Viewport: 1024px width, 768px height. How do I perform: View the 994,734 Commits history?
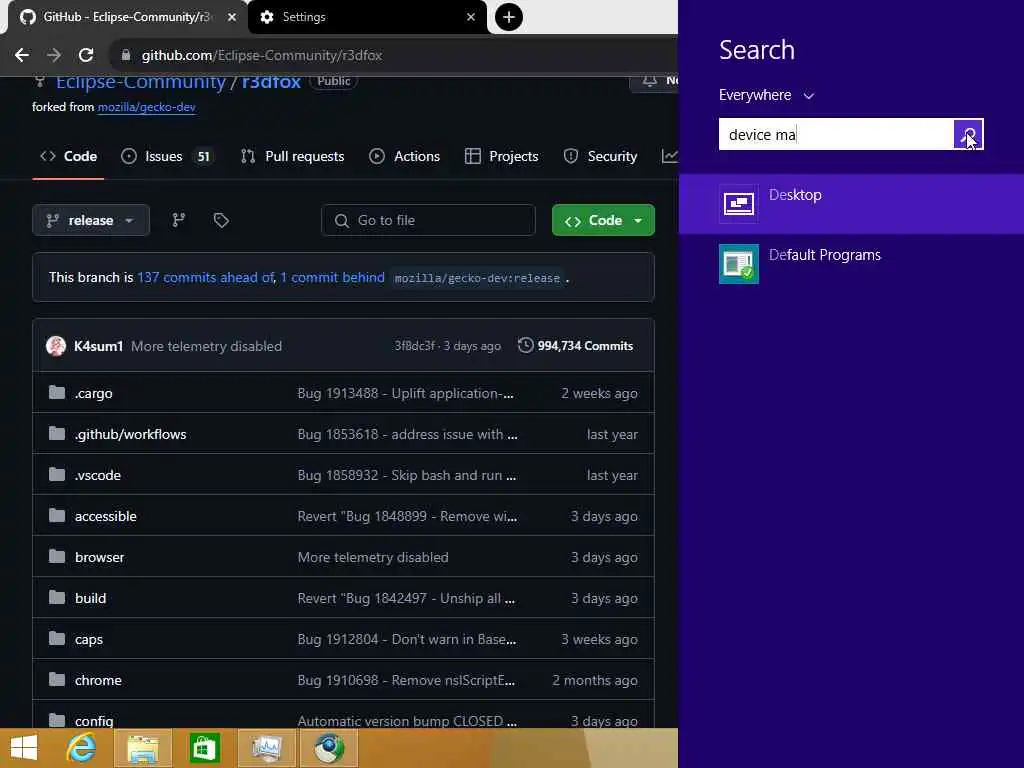pos(575,345)
